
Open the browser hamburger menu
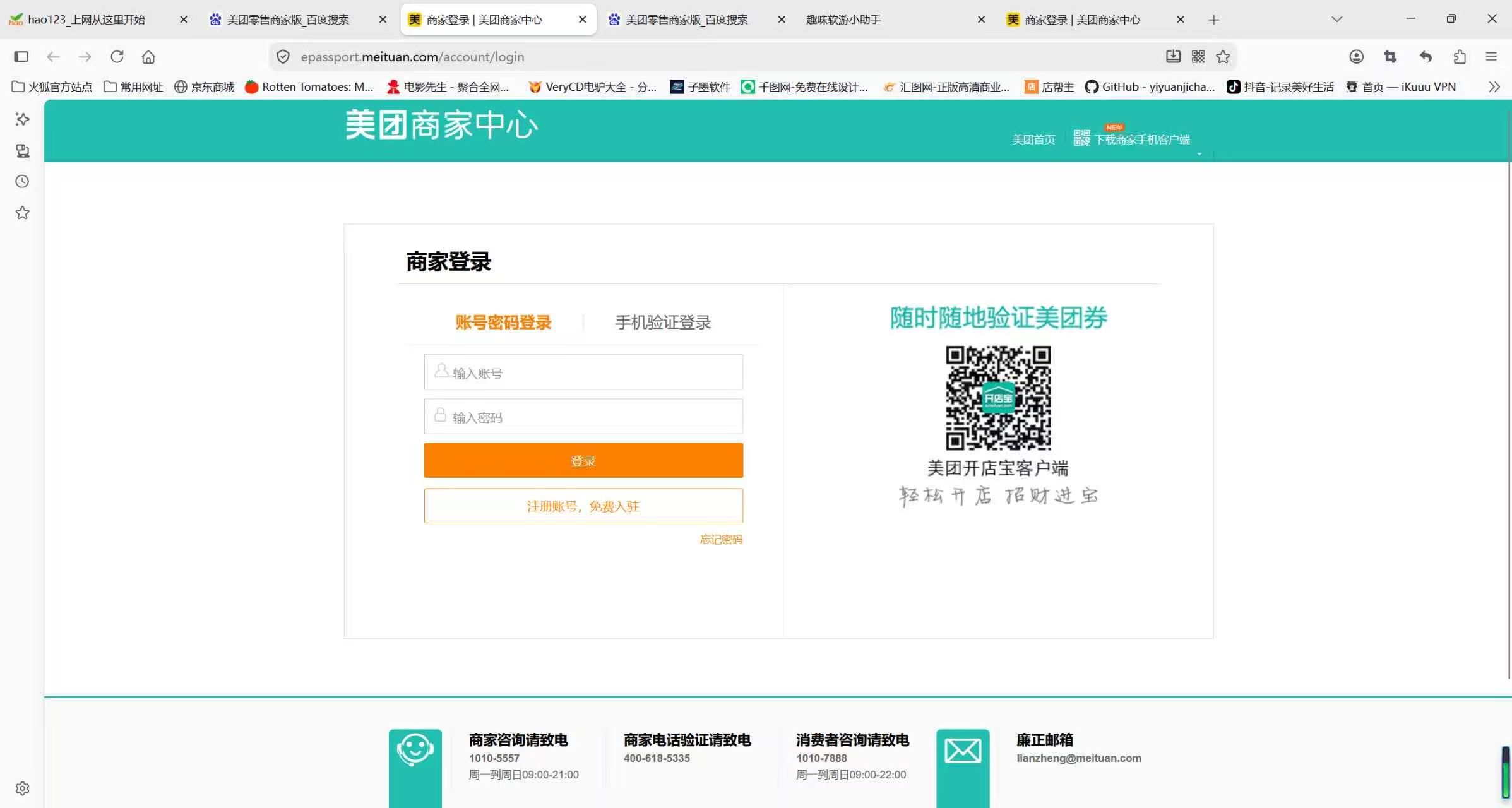coord(1491,57)
